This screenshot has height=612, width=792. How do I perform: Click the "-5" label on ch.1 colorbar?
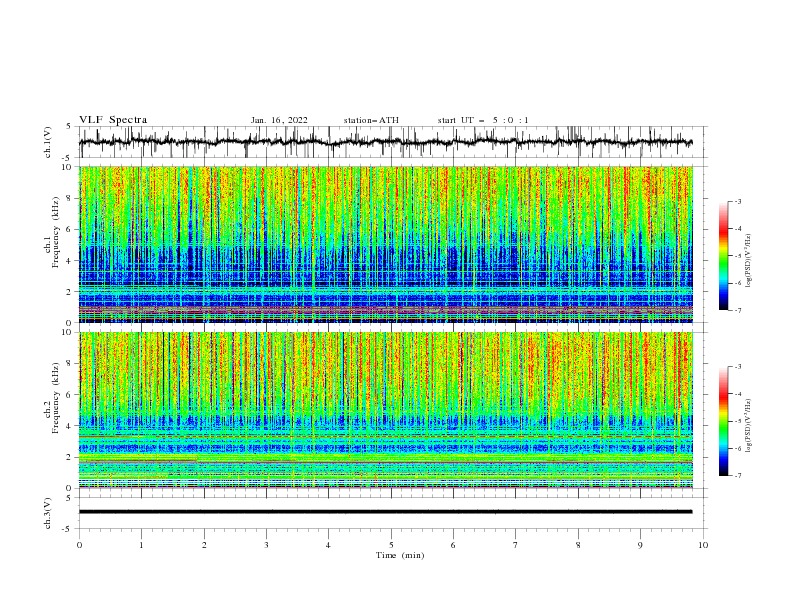pyautogui.click(x=738, y=256)
